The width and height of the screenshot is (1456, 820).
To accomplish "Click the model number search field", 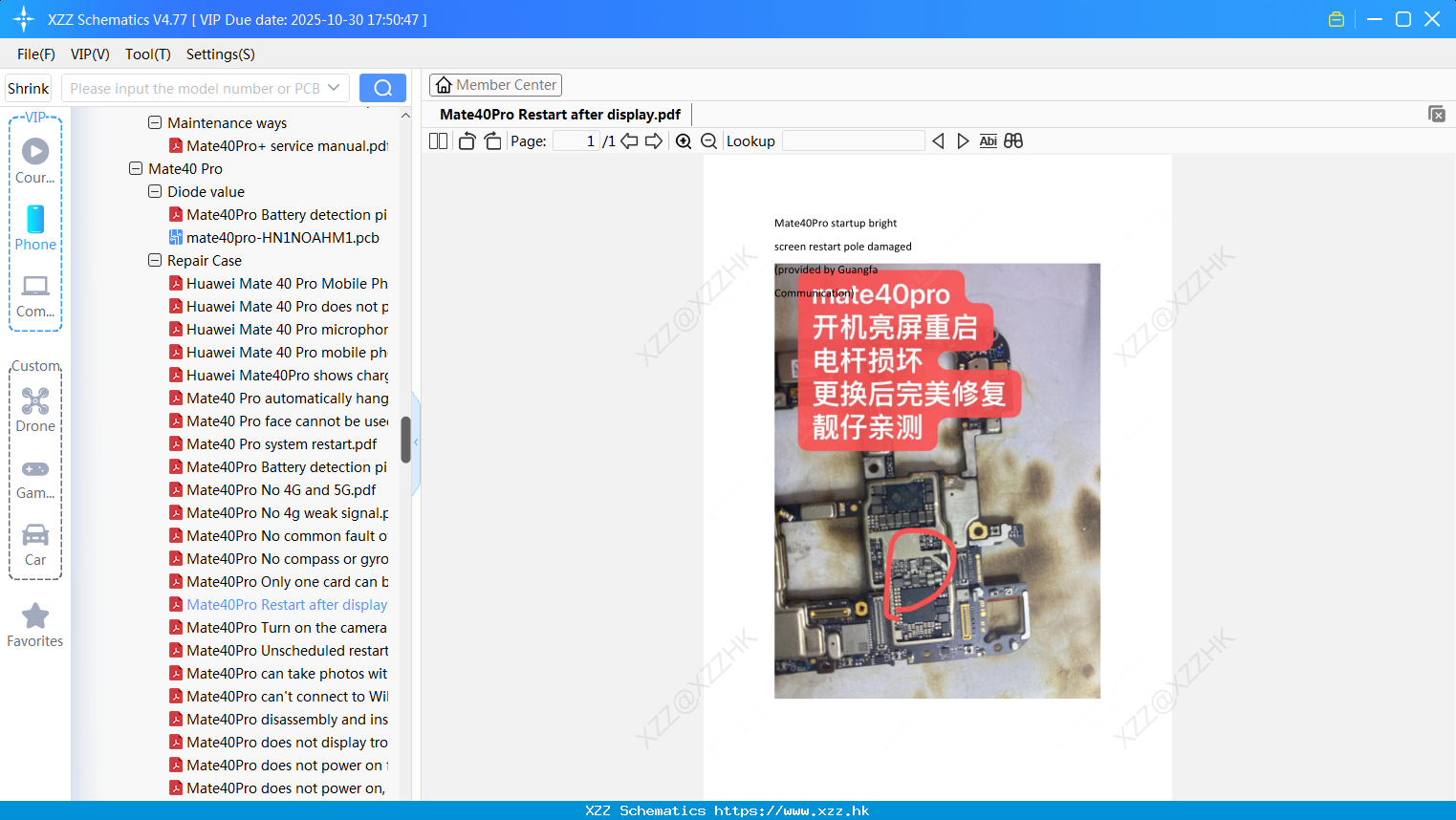I will 195,88.
